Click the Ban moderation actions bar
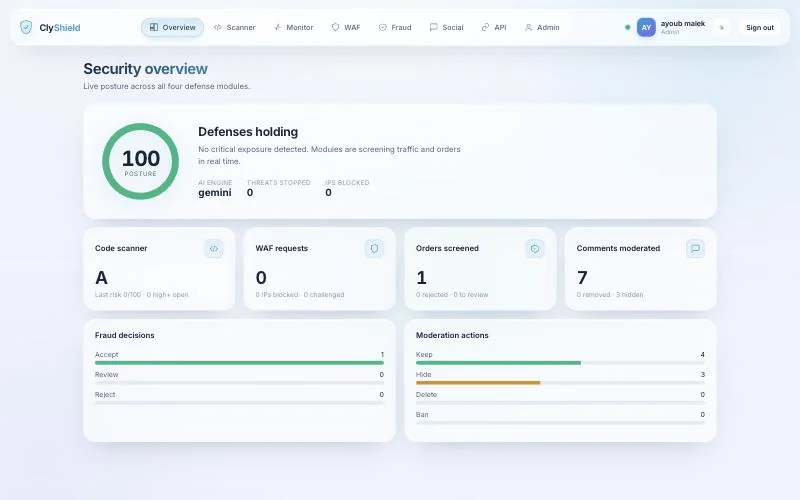Screen dimensions: 800x500 click(x=560, y=422)
